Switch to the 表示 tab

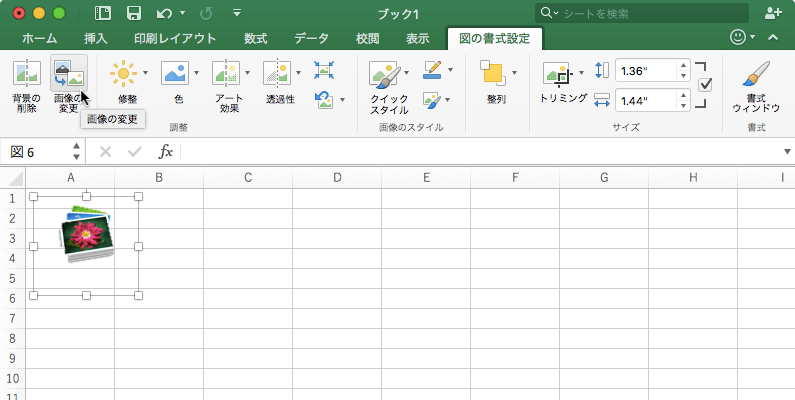tap(418, 38)
